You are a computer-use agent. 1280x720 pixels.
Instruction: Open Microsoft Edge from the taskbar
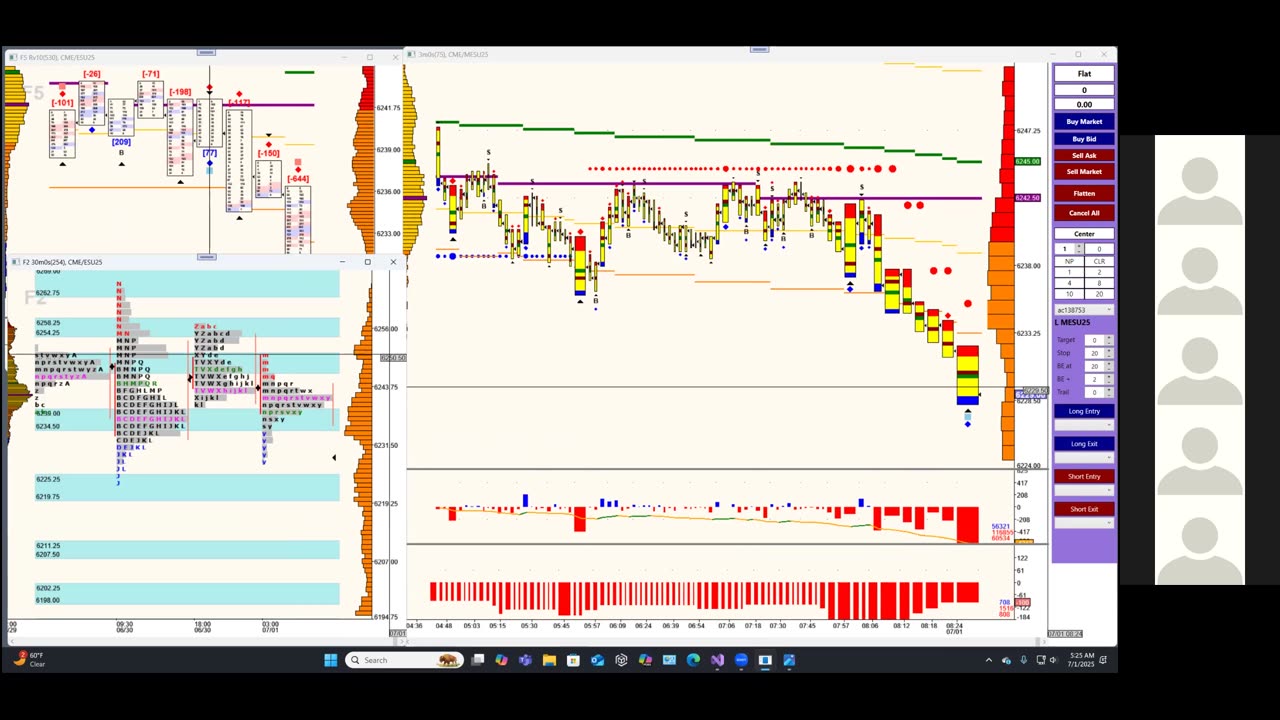[693, 660]
